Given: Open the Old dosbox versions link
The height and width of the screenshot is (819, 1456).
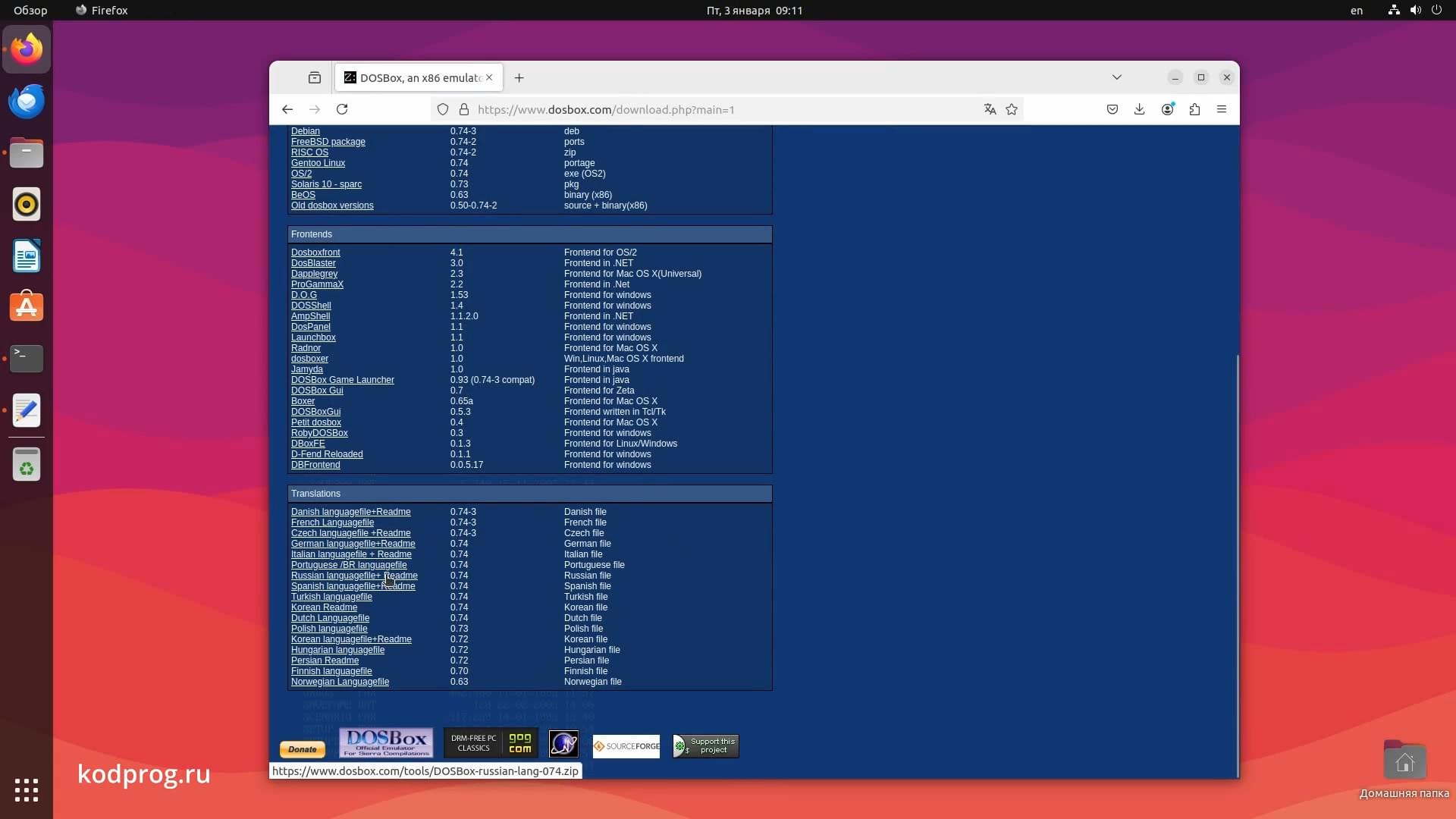Looking at the screenshot, I should (x=332, y=206).
